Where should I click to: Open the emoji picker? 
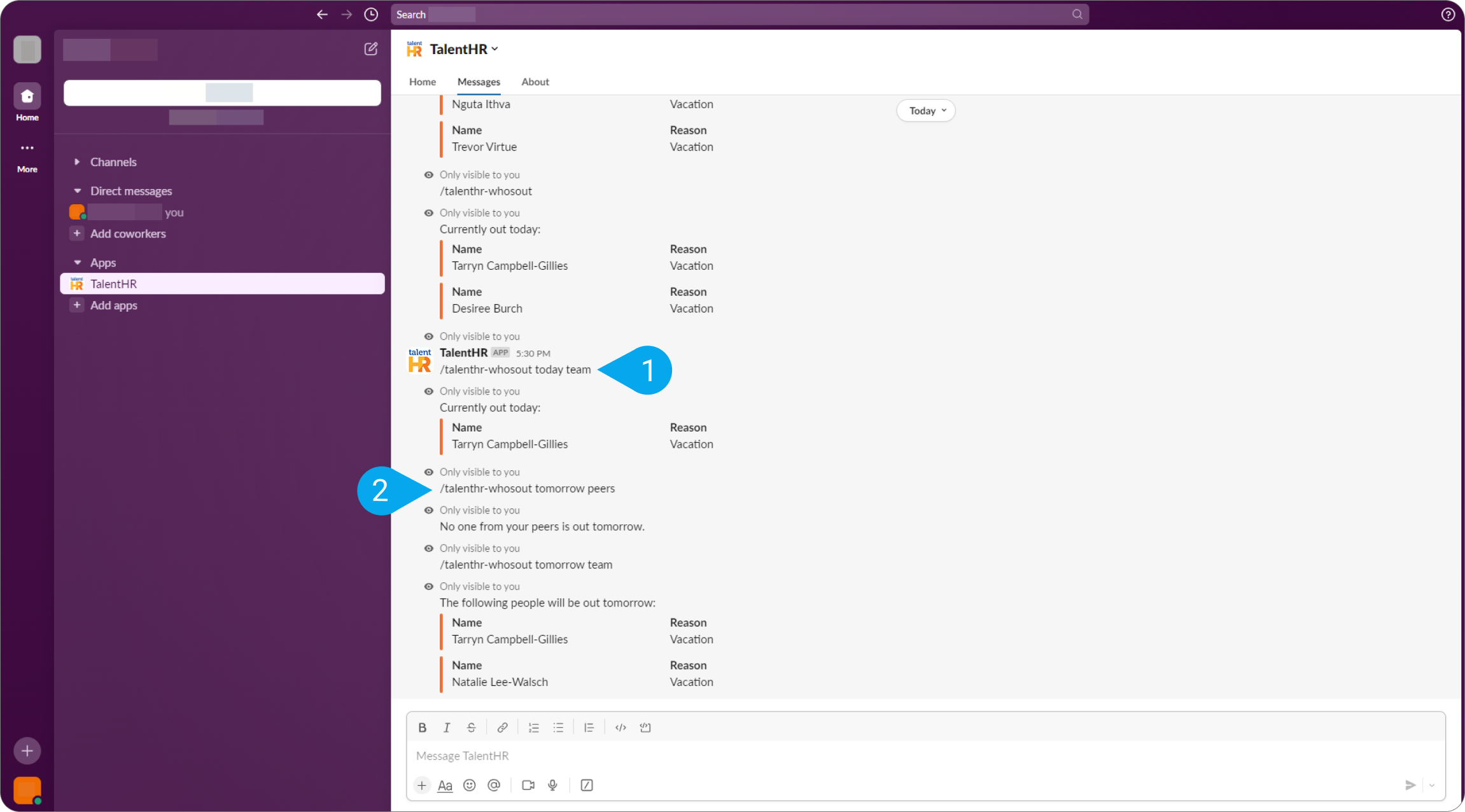[x=470, y=785]
